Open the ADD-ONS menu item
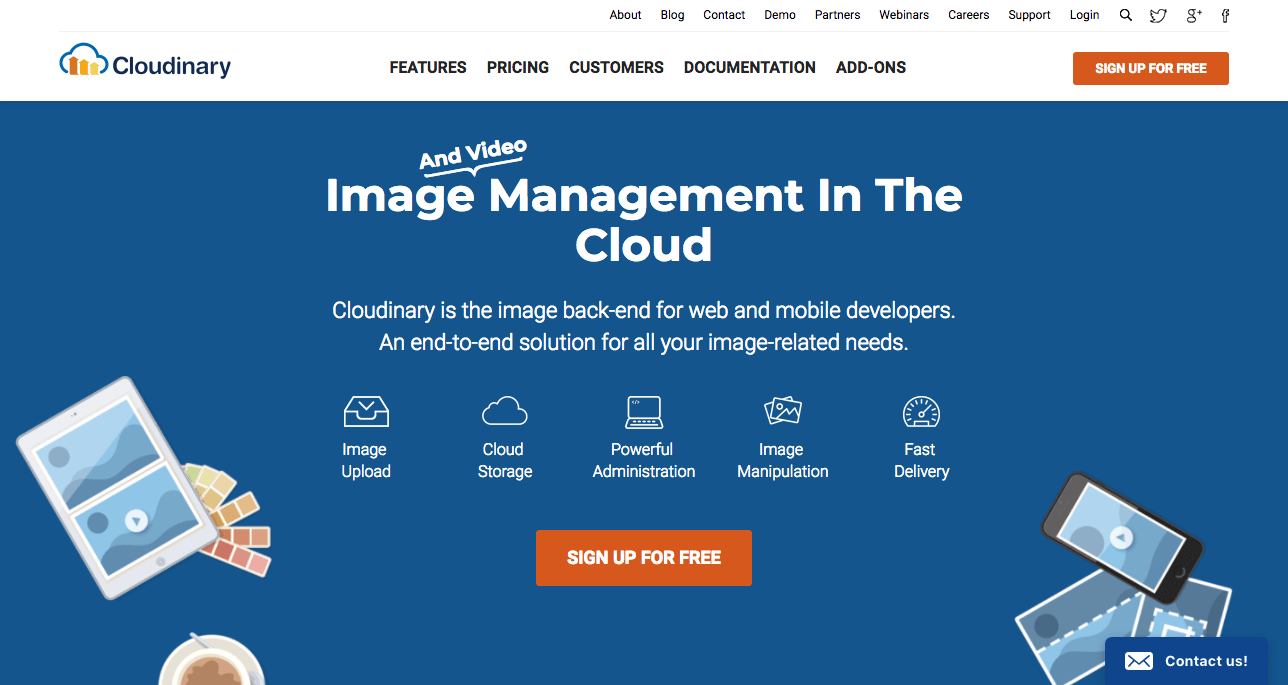This screenshot has width=1288, height=685. point(871,68)
